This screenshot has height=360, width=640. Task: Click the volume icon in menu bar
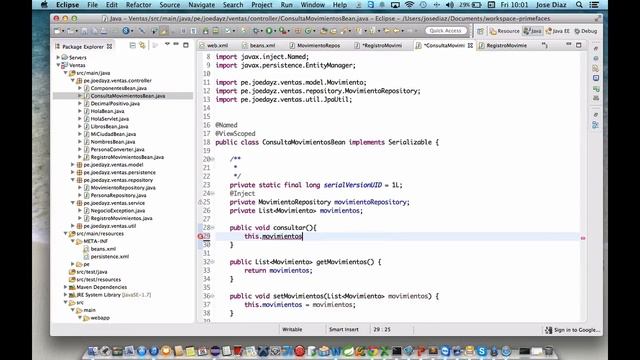(450, 5)
